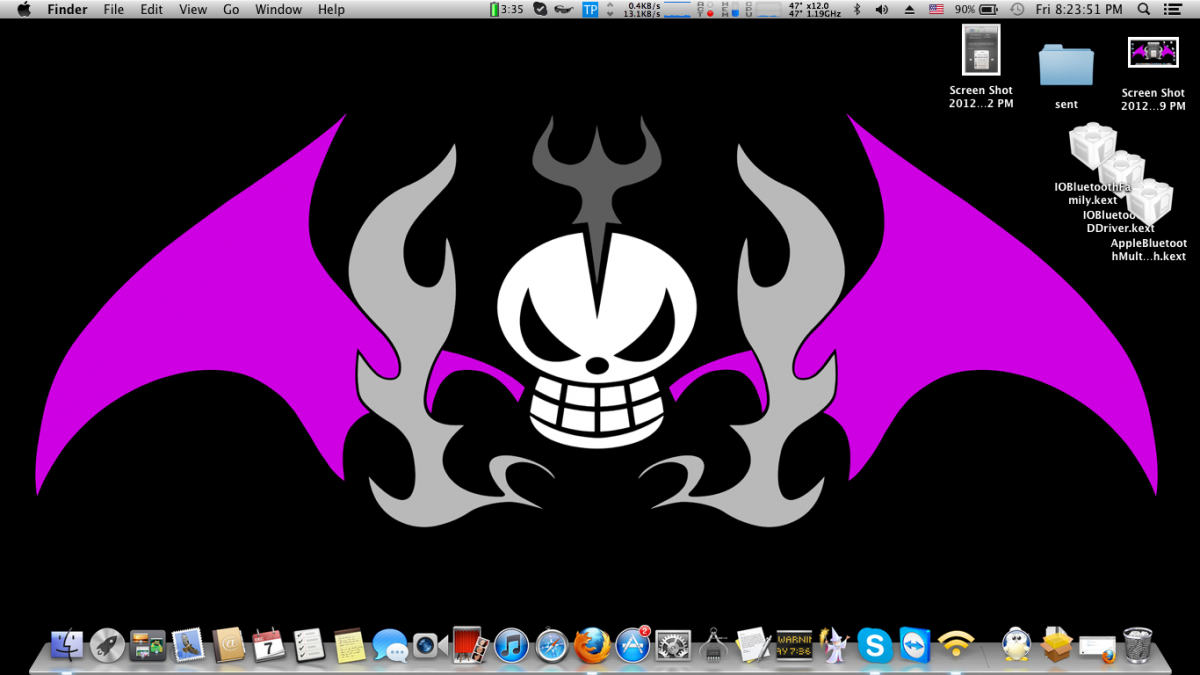Open Reminders checklist app in dock
The width and height of the screenshot is (1200, 675).
(309, 645)
